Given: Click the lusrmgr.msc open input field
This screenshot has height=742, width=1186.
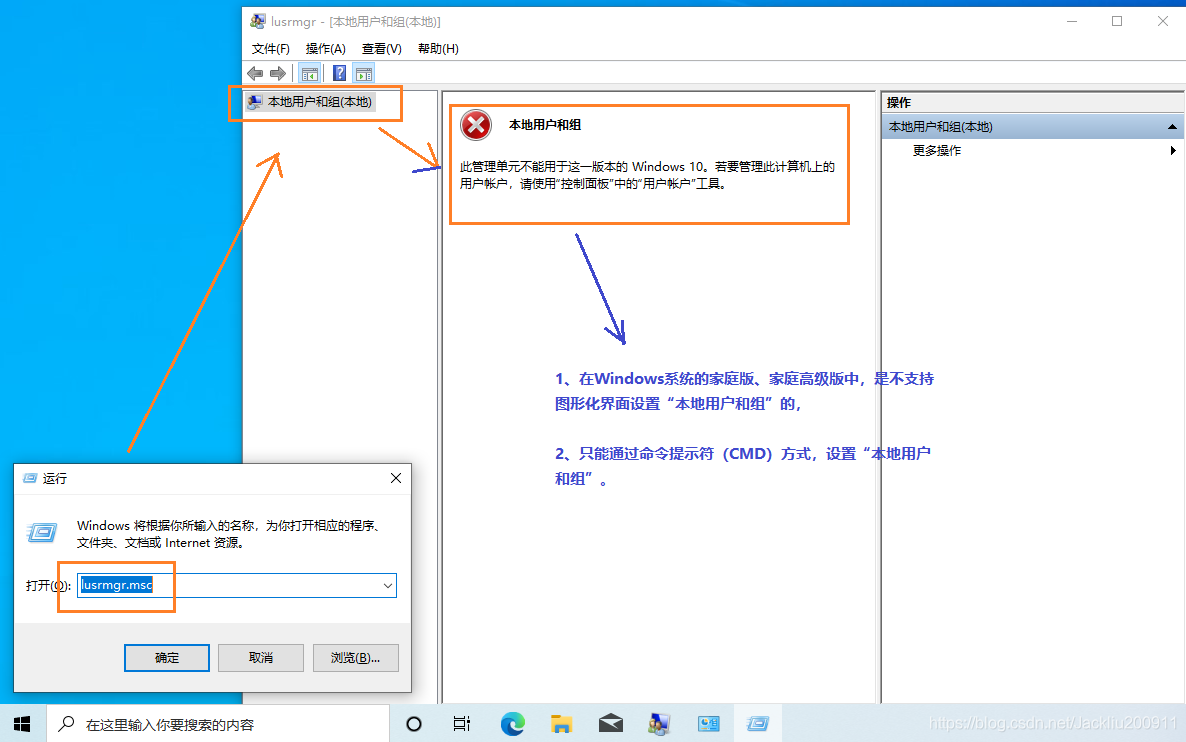Looking at the screenshot, I should tap(237, 585).
